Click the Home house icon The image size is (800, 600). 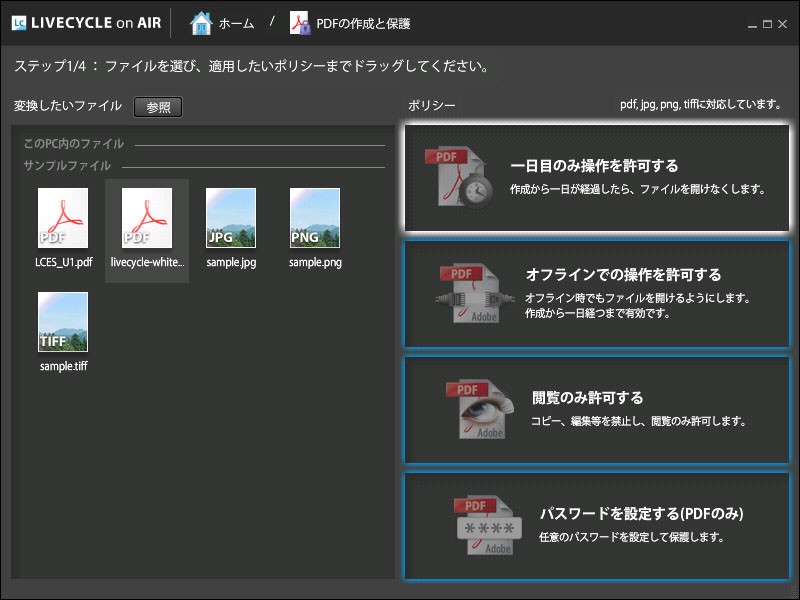pyautogui.click(x=201, y=23)
